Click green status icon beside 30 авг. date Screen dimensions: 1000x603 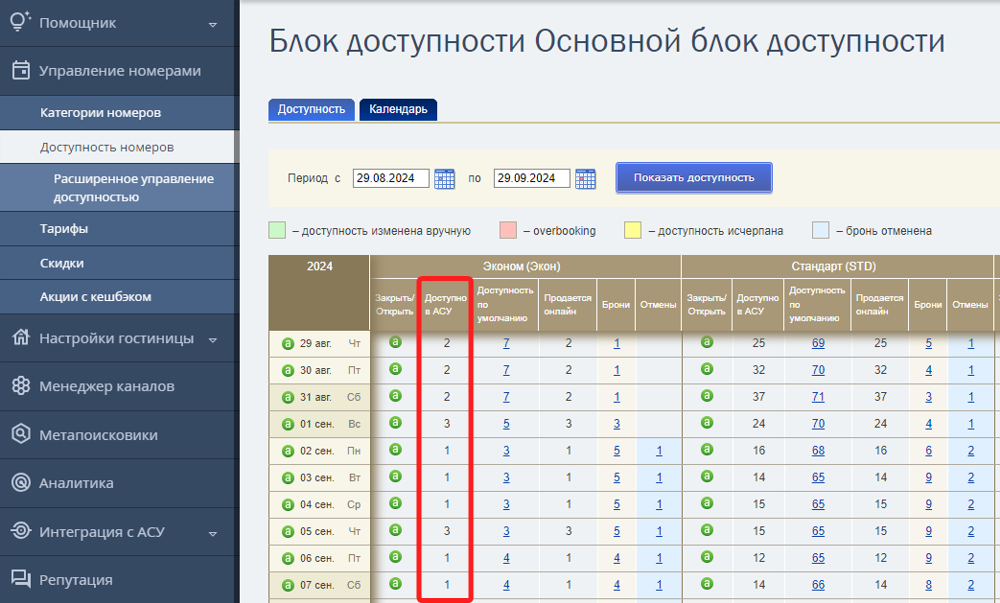point(288,370)
